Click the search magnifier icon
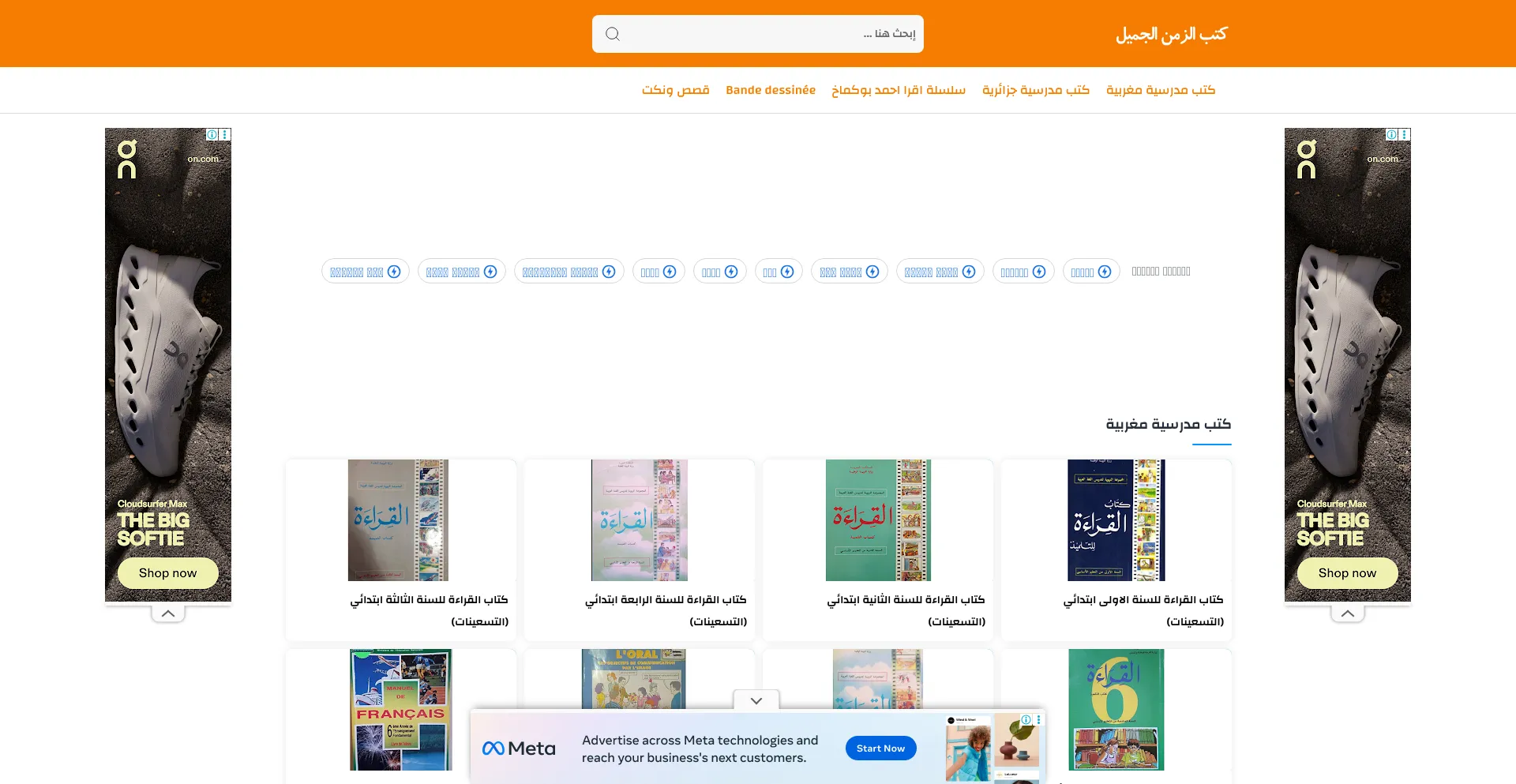This screenshot has width=1516, height=784. tap(613, 34)
